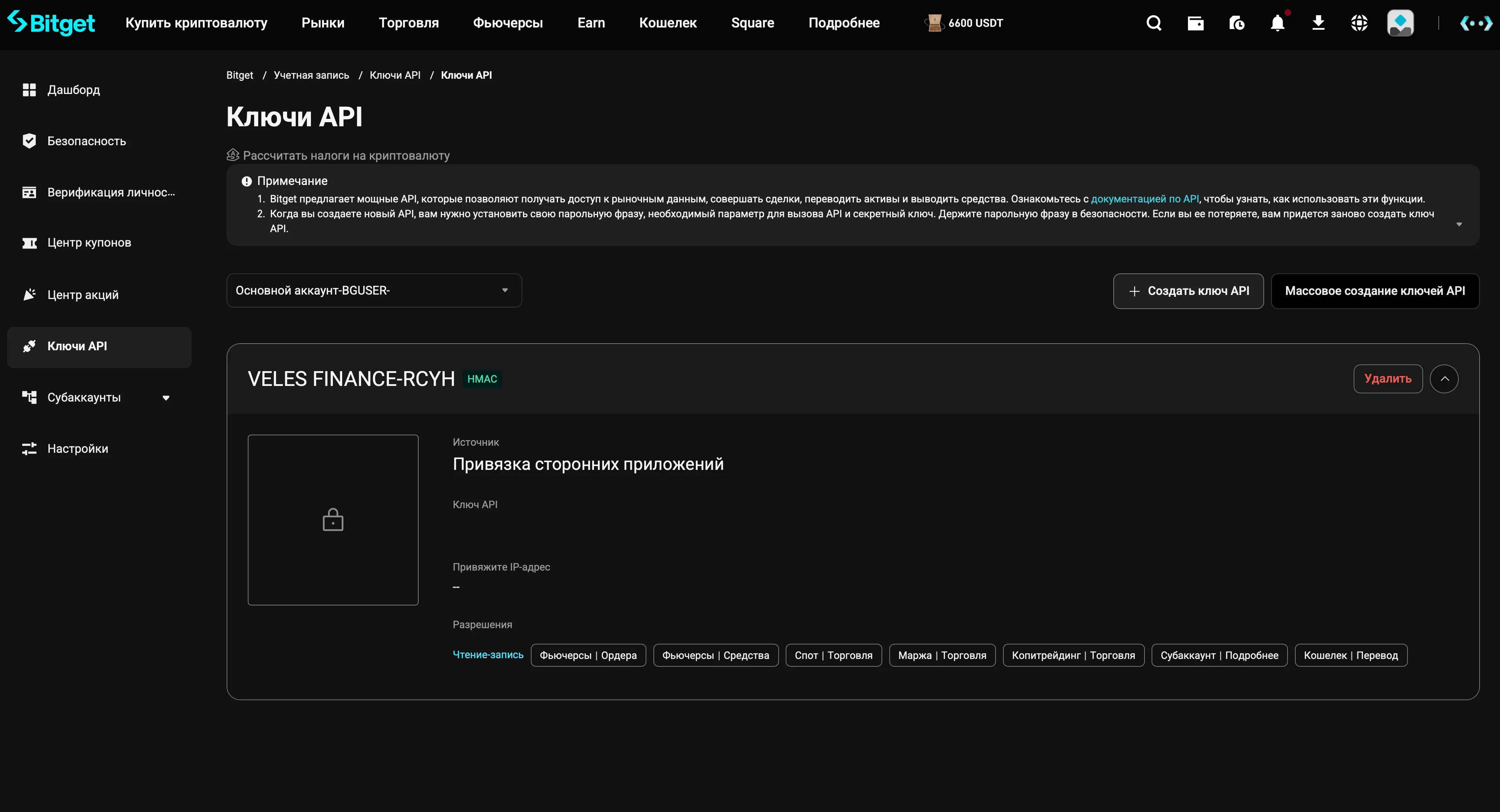Click the Создать ключ API button
Viewport: 1500px width, 812px height.
pos(1188,290)
